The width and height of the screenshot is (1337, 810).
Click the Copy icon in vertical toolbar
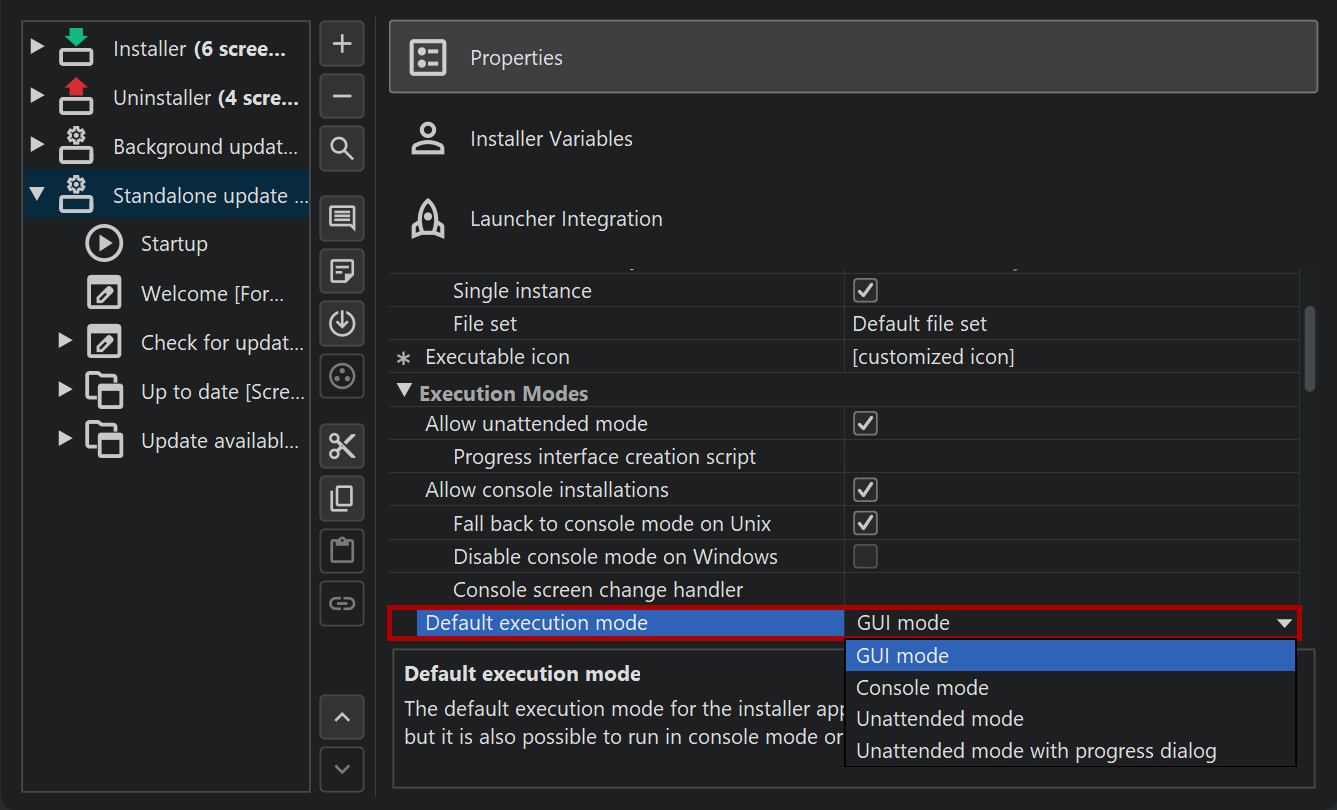point(342,498)
